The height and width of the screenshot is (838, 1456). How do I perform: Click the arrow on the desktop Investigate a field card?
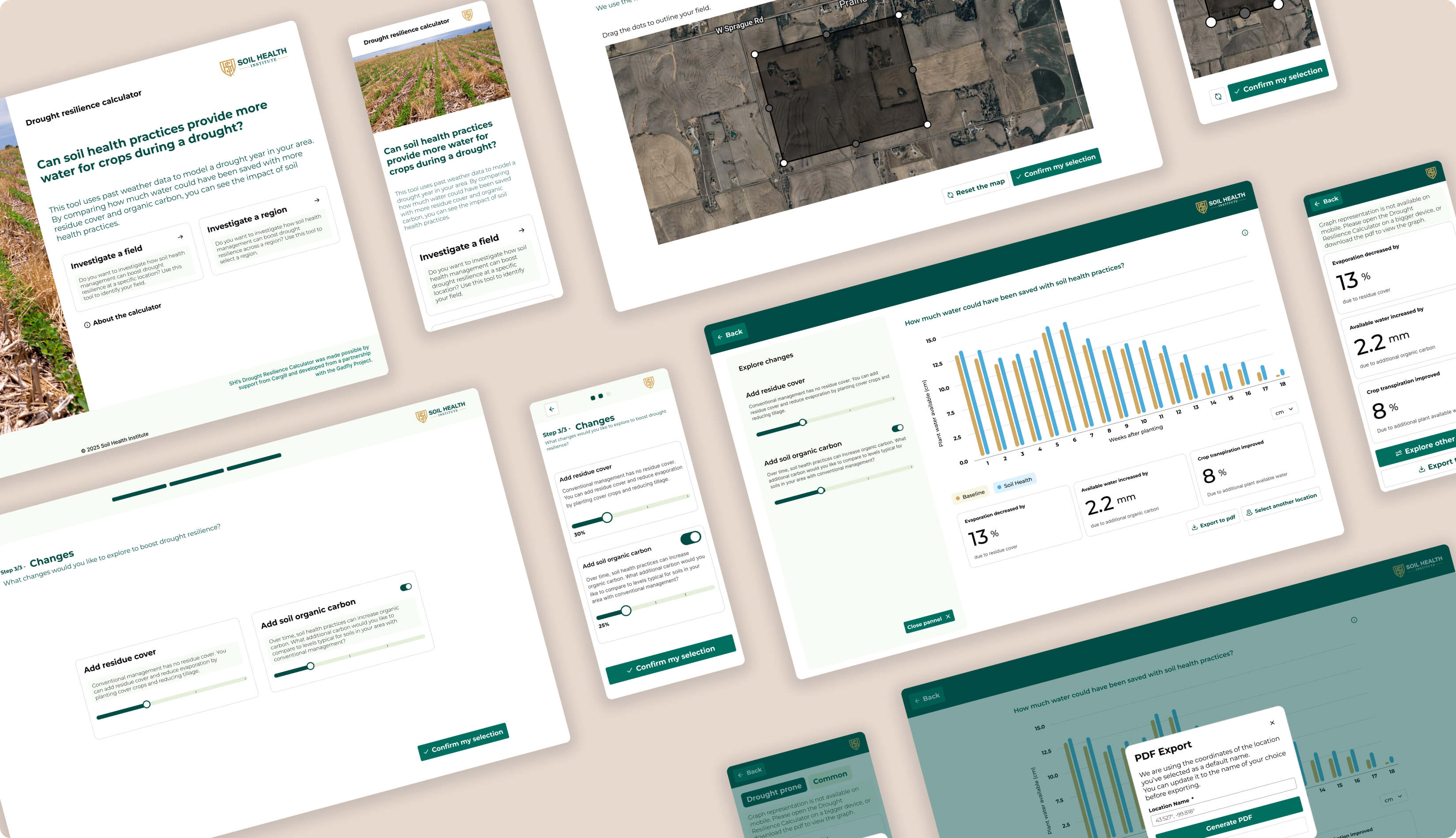coord(181,236)
